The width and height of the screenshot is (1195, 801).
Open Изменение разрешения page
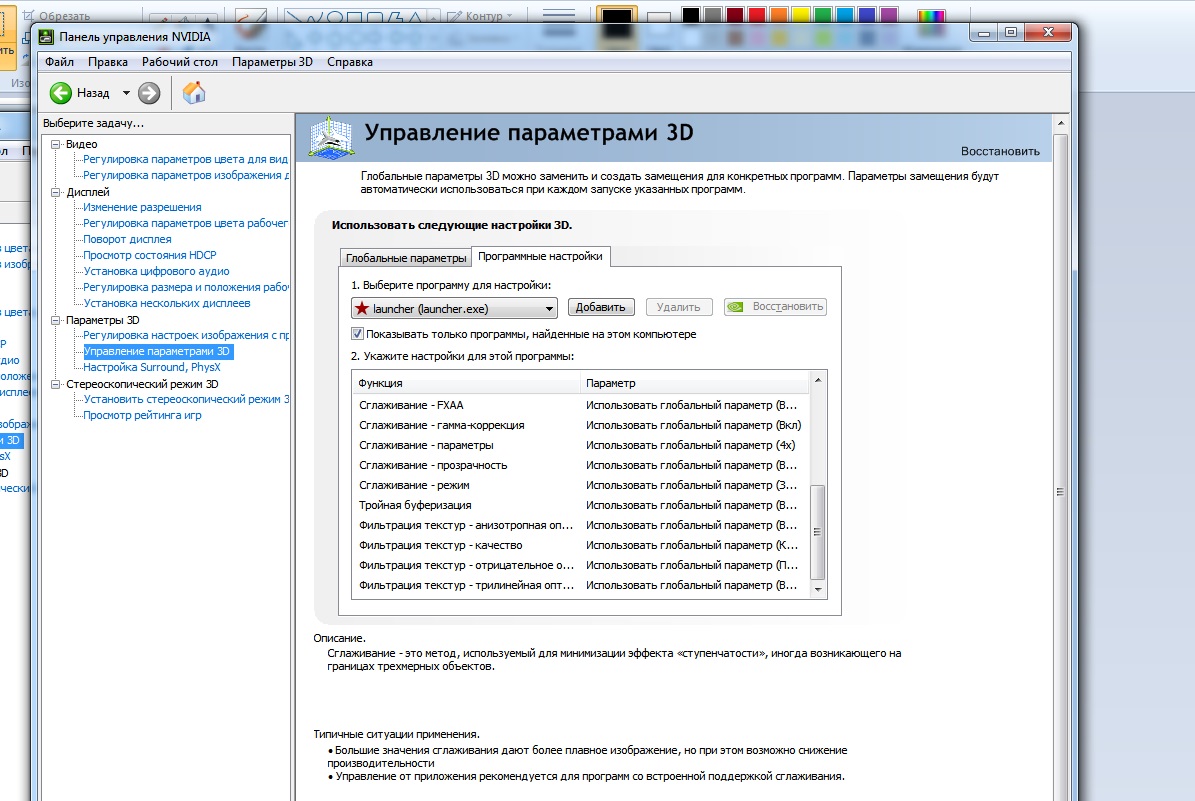click(142, 207)
